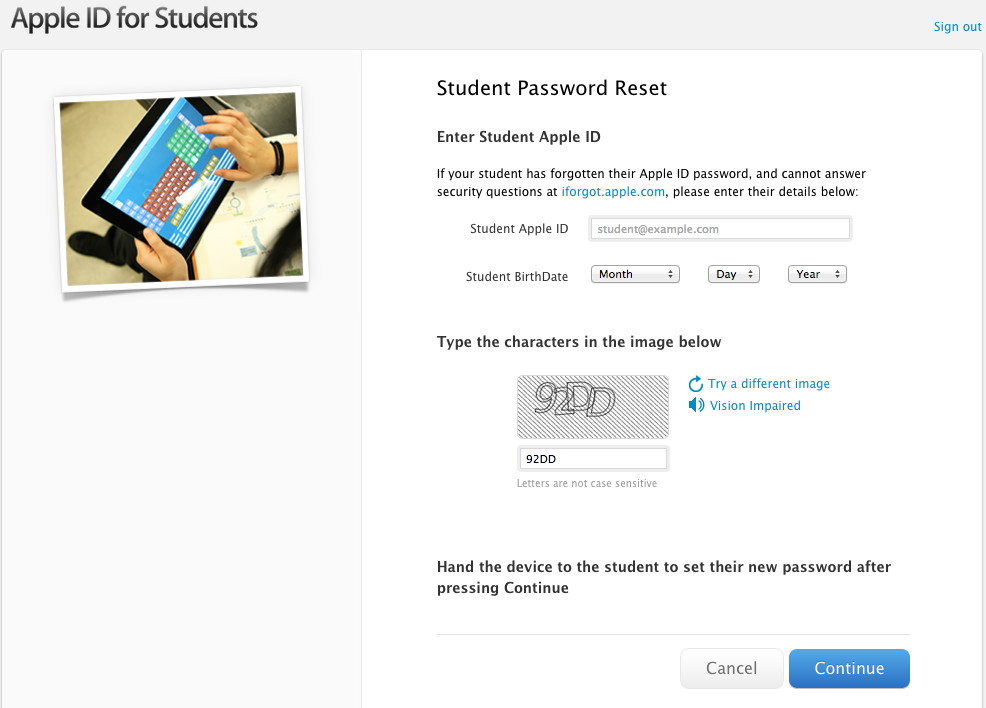Image resolution: width=986 pixels, height=708 pixels.
Task: Click the Day dropdown stepper arrows
Action: coord(749,273)
